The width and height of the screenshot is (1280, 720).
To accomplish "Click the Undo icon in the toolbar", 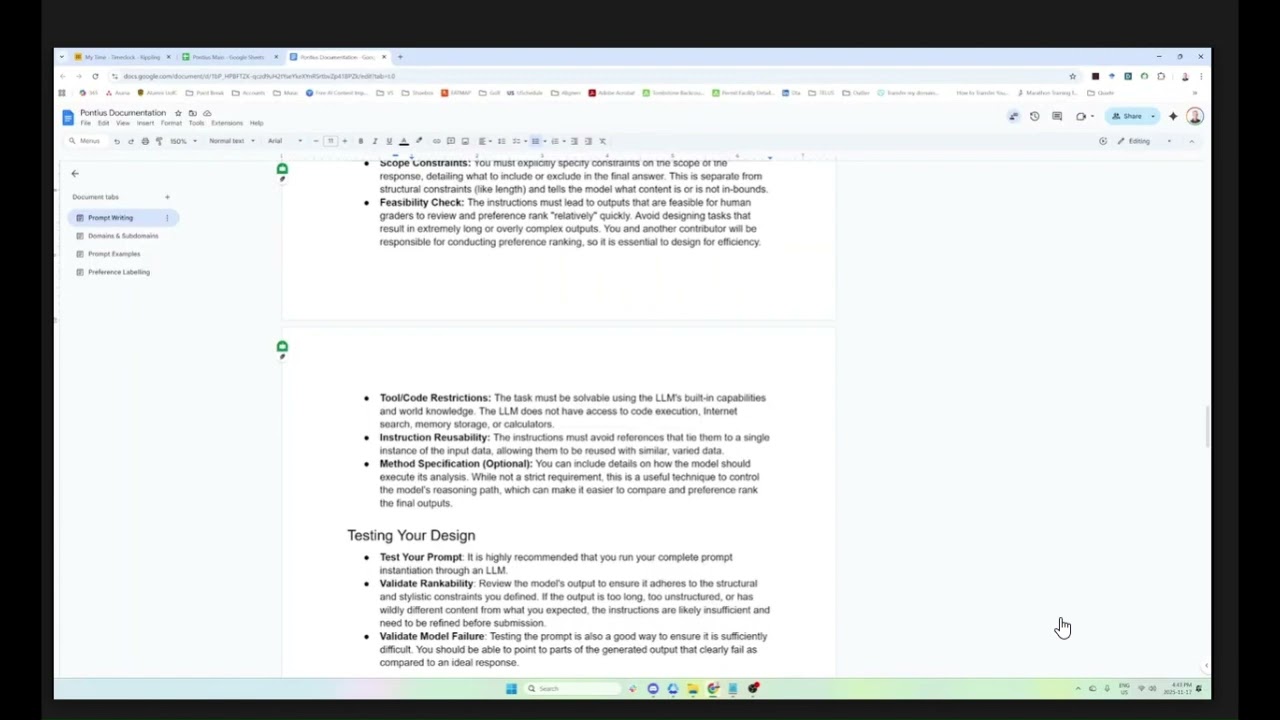I will pos(116,141).
